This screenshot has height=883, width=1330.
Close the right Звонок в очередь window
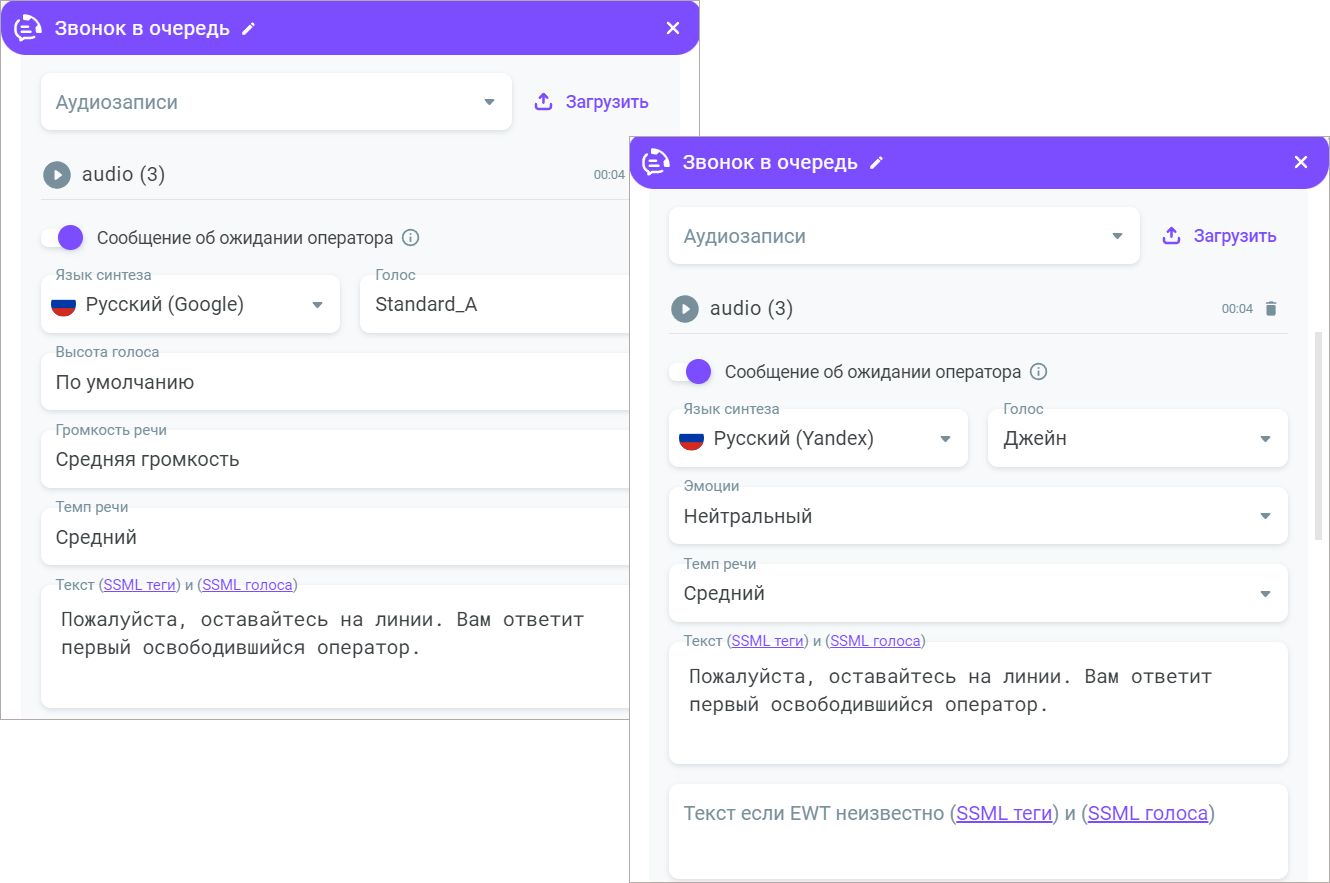point(1301,162)
